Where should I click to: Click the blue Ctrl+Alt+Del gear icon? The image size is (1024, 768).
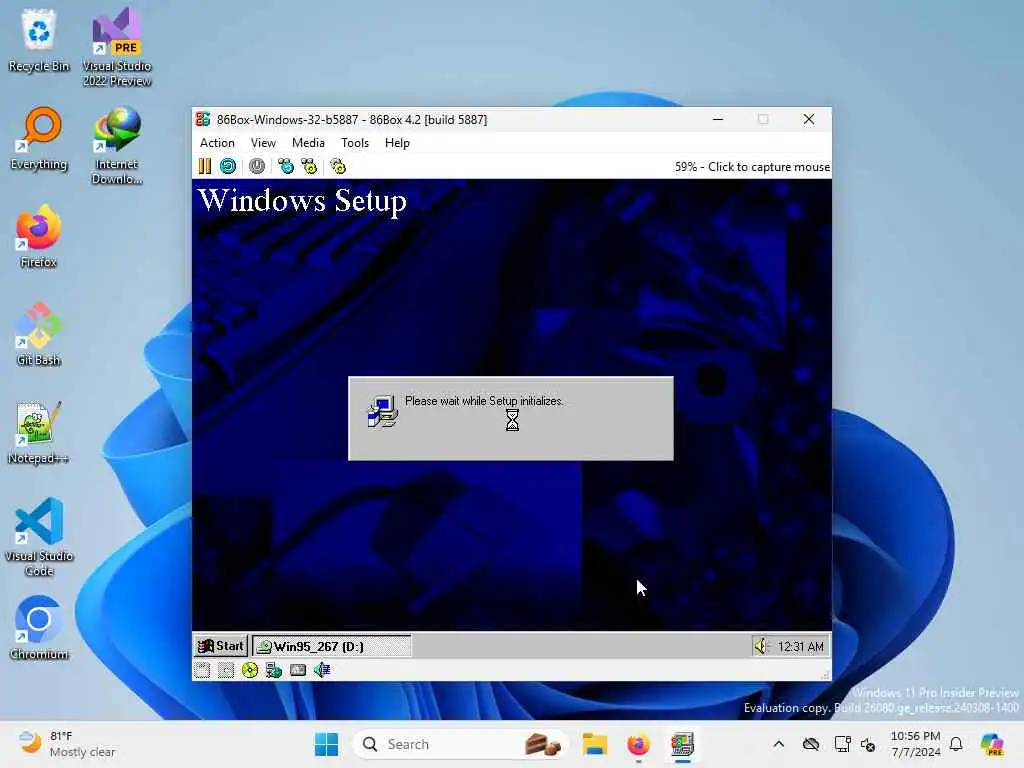coord(286,167)
